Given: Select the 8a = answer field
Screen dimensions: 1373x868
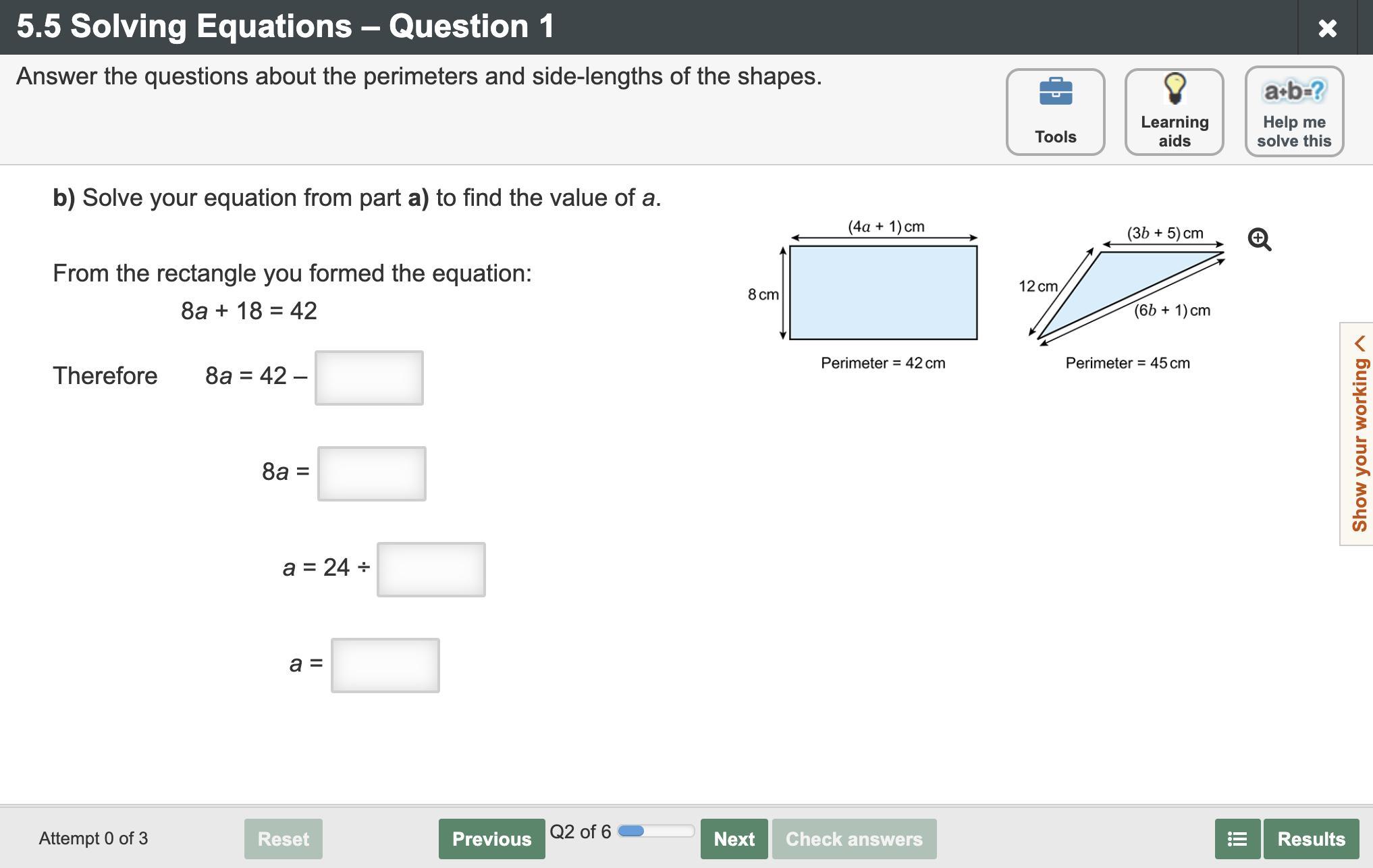Looking at the screenshot, I should [x=372, y=474].
